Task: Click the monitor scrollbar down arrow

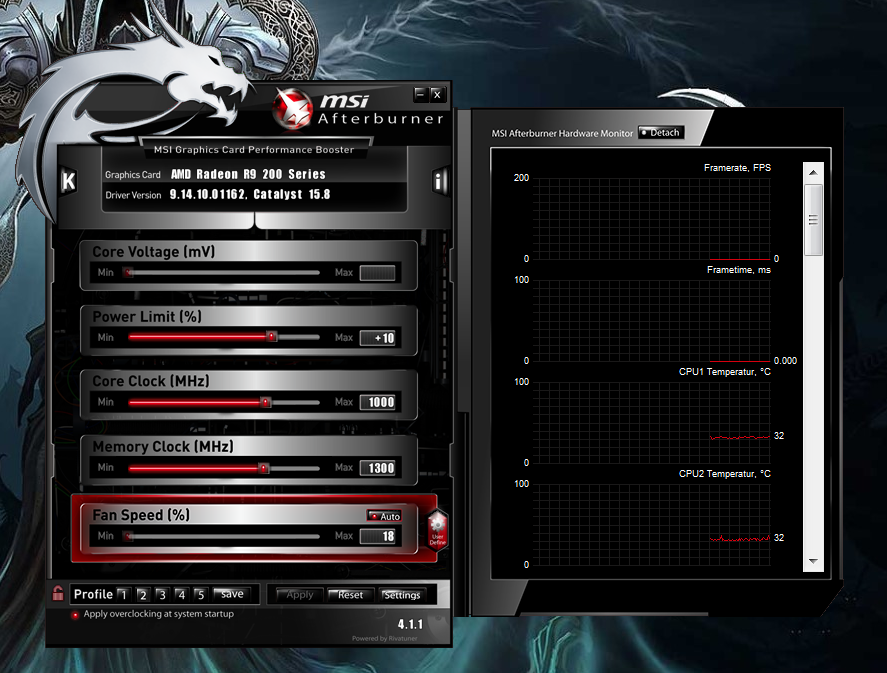Action: click(x=813, y=561)
